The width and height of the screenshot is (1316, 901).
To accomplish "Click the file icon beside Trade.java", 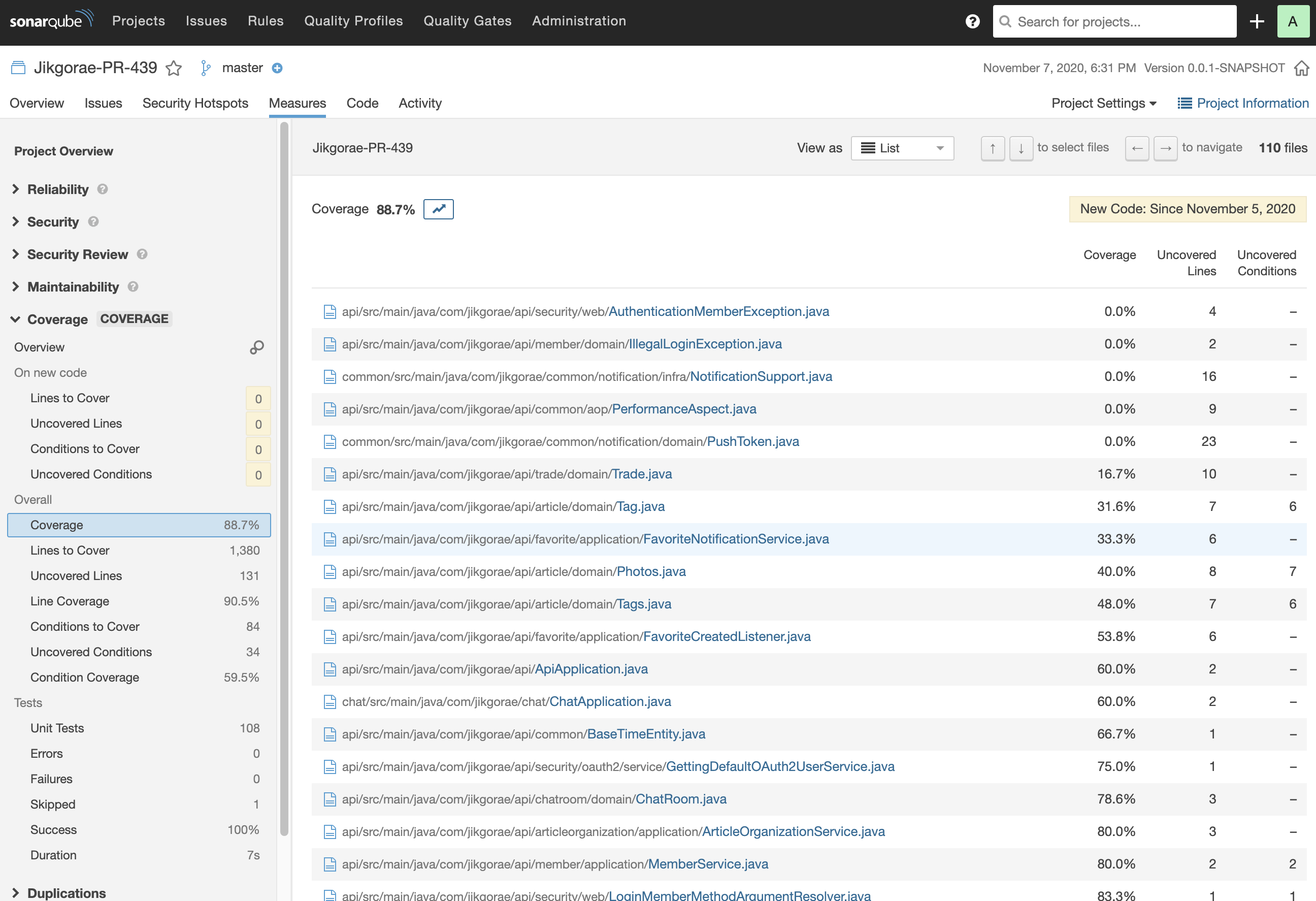I will click(330, 474).
